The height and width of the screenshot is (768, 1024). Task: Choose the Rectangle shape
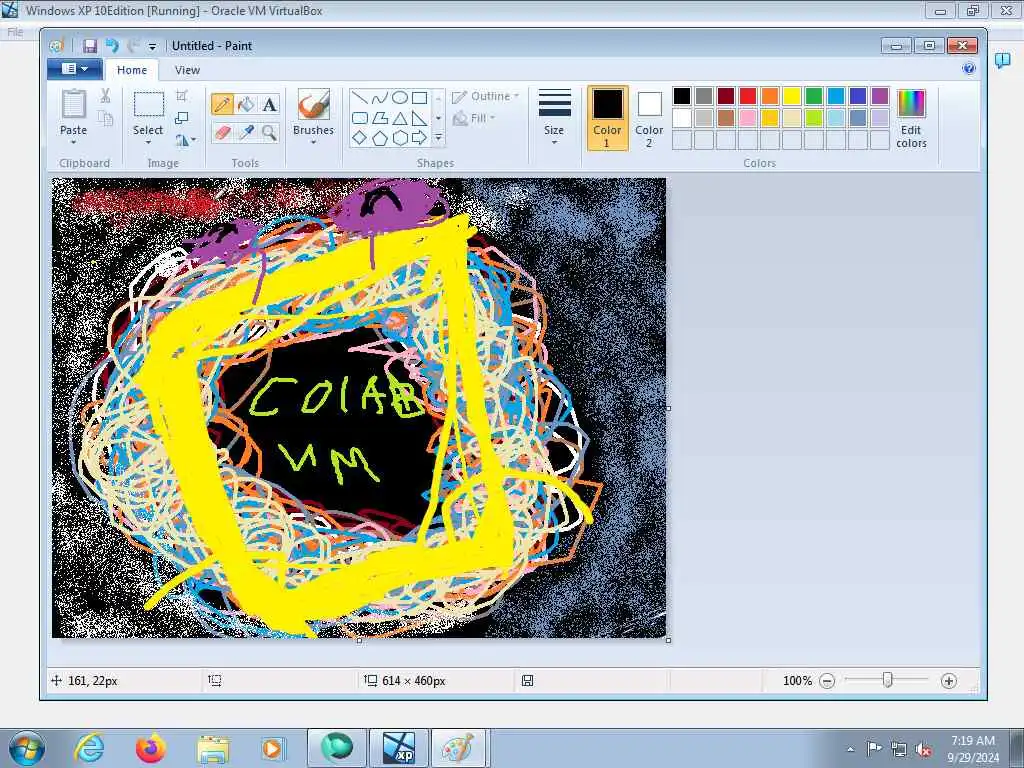pos(420,98)
